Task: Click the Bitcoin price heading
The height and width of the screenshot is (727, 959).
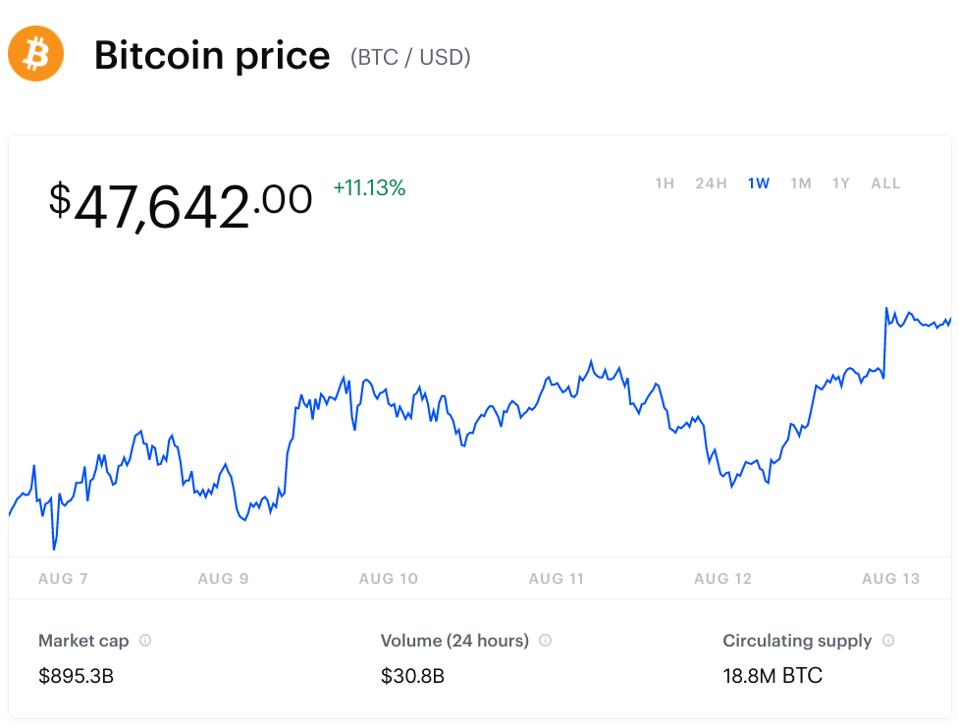Action: 212,56
